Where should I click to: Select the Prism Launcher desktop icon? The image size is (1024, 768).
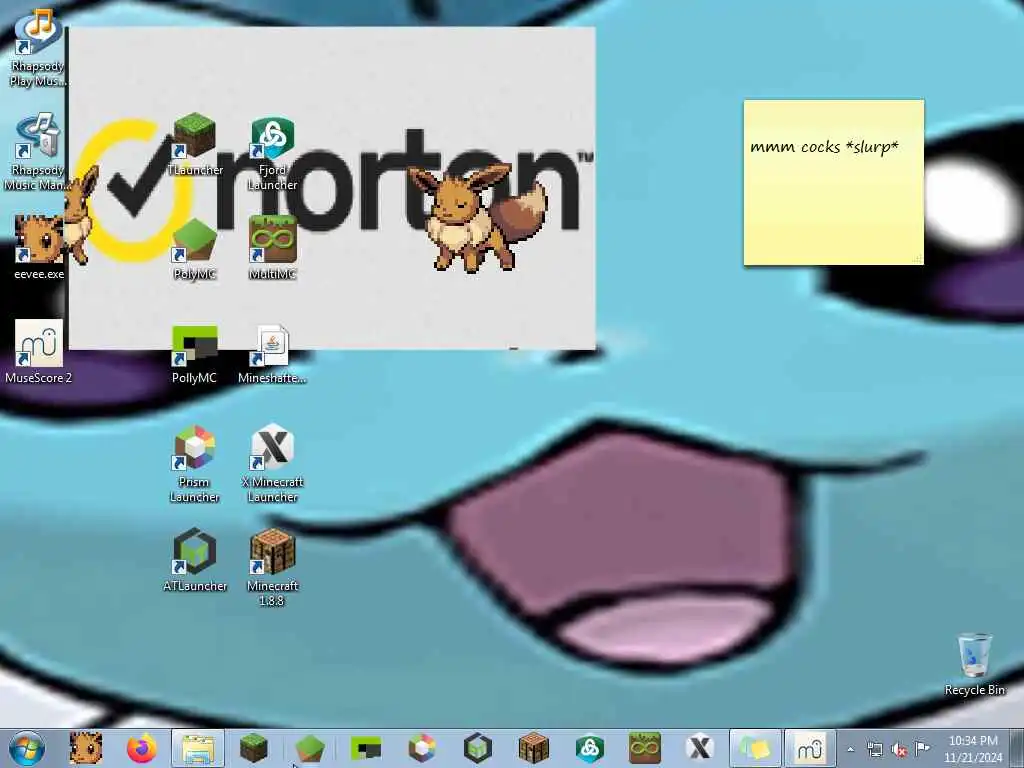[x=195, y=464]
